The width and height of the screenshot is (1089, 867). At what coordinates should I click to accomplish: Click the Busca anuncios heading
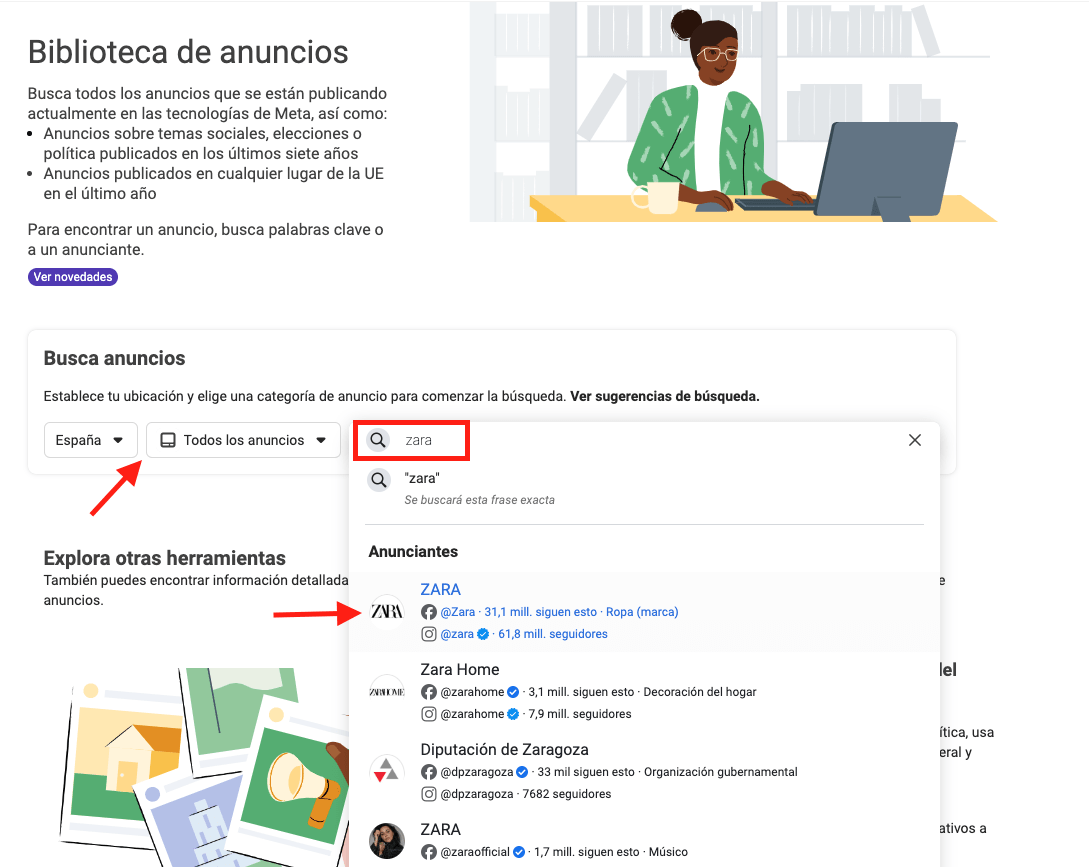click(115, 358)
